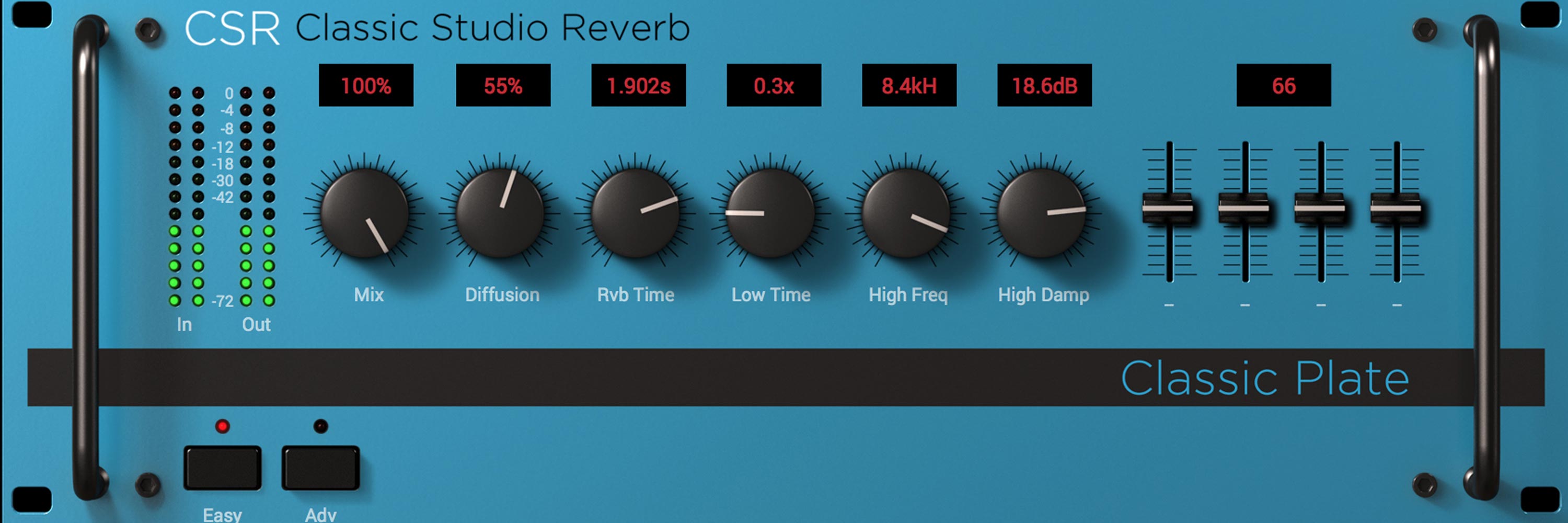The height and width of the screenshot is (523, 1568).
Task: Enable Easy mode button
Action: [x=223, y=468]
